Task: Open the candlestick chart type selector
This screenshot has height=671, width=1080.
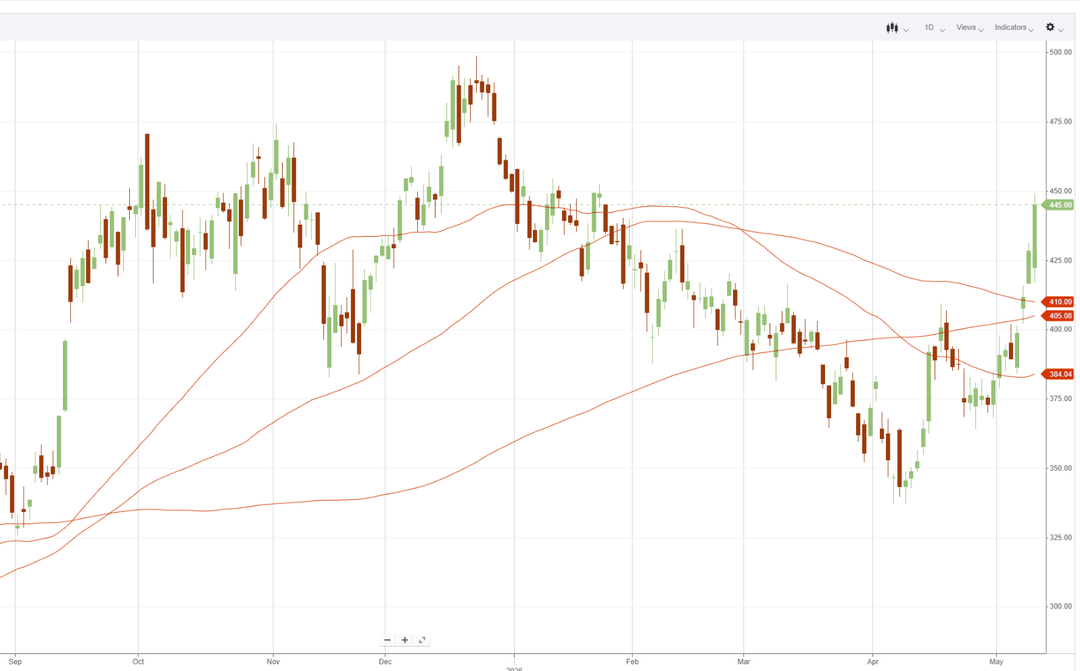Action: [892, 28]
